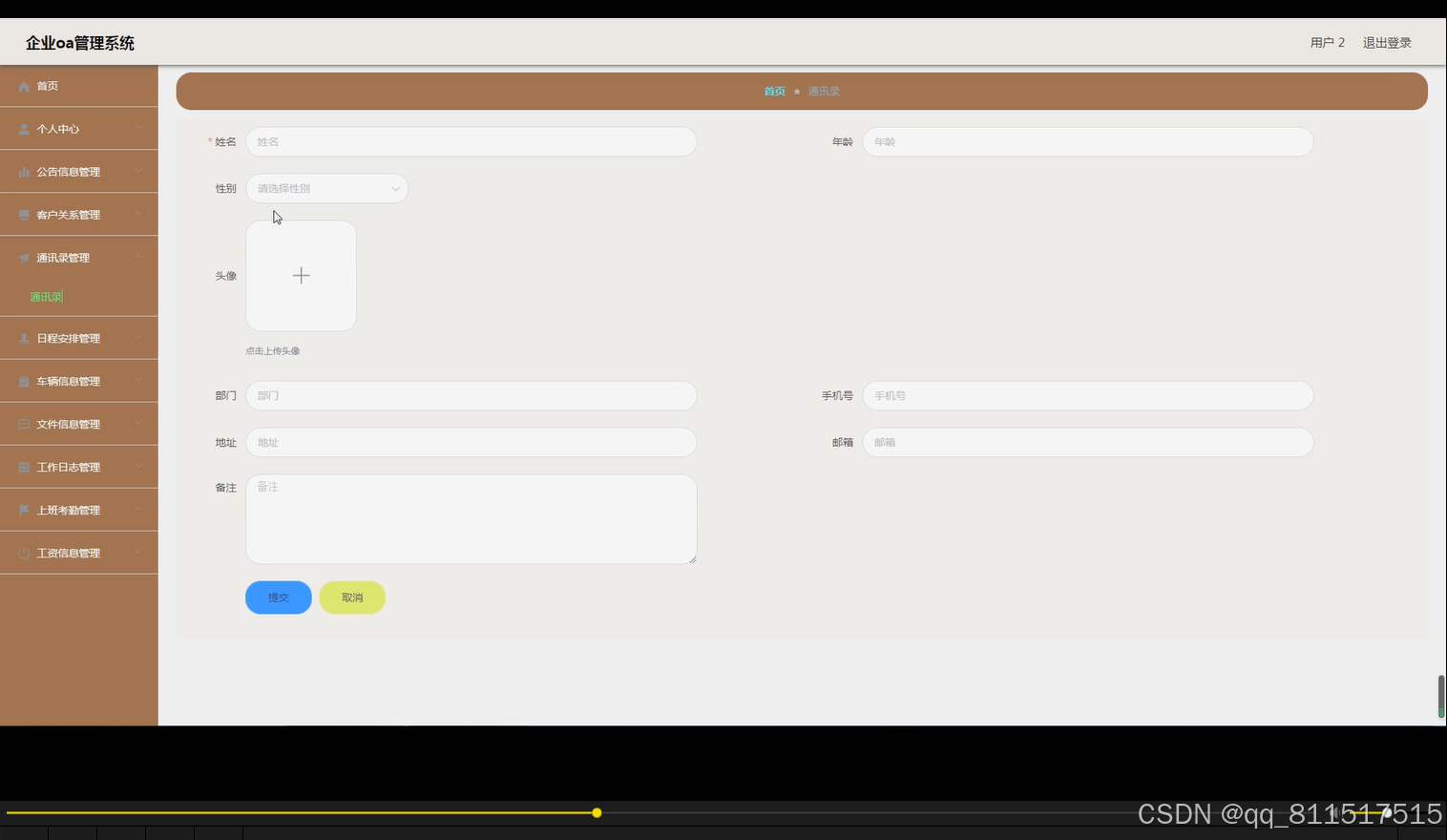Click the page vertical scrollbar thumb

point(1441,697)
